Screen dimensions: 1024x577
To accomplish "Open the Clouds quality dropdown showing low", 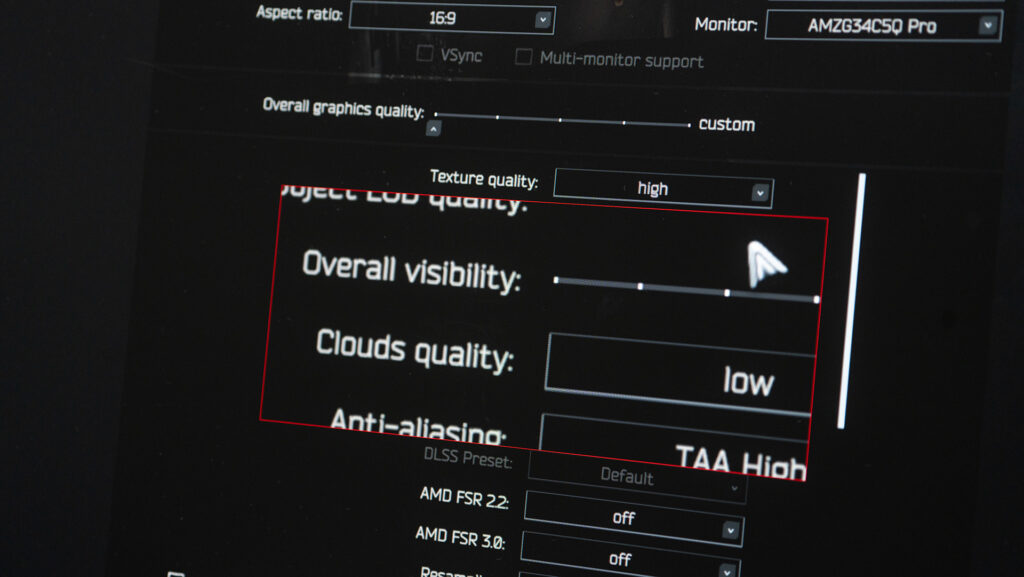I will tap(680, 375).
